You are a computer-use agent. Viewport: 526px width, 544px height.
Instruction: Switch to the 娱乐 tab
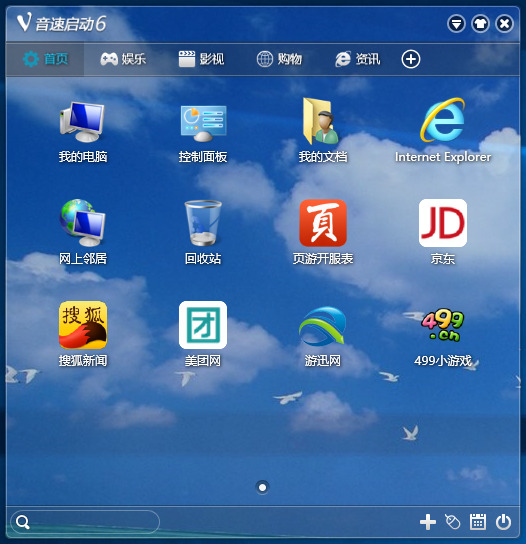click(123, 59)
